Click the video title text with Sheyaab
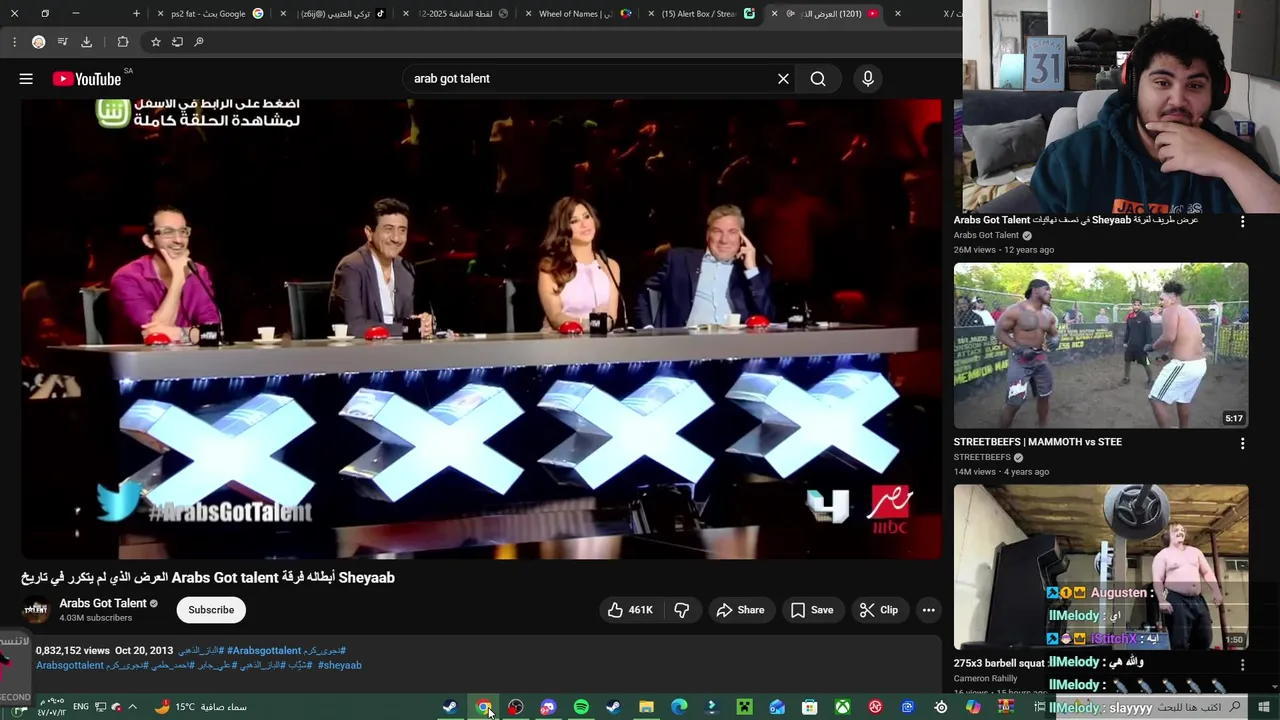 pyautogui.click(x=208, y=578)
